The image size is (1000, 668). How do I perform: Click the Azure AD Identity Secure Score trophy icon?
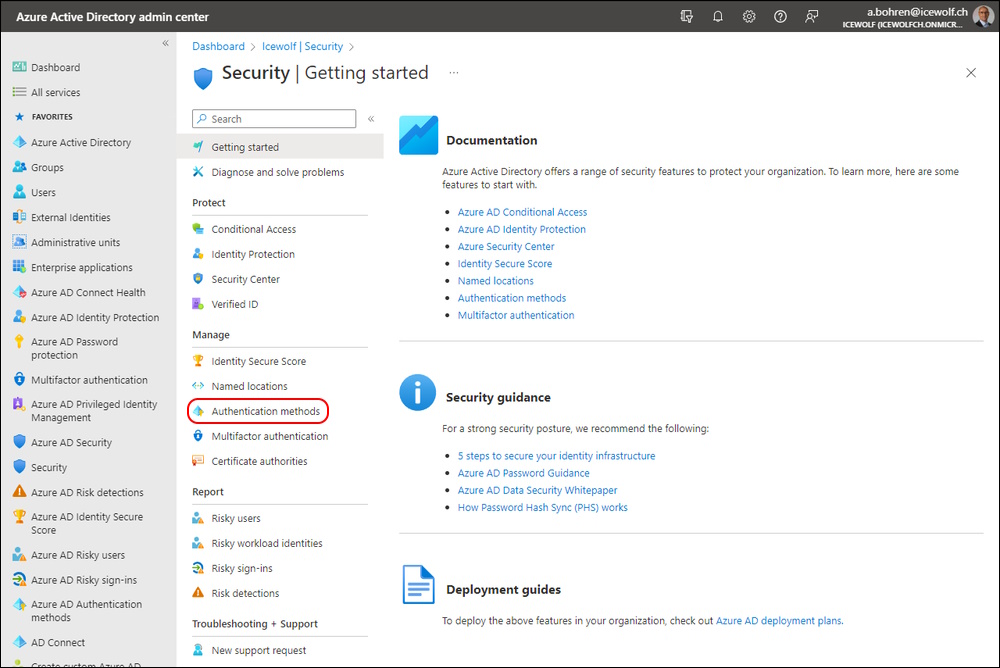pos(19,517)
